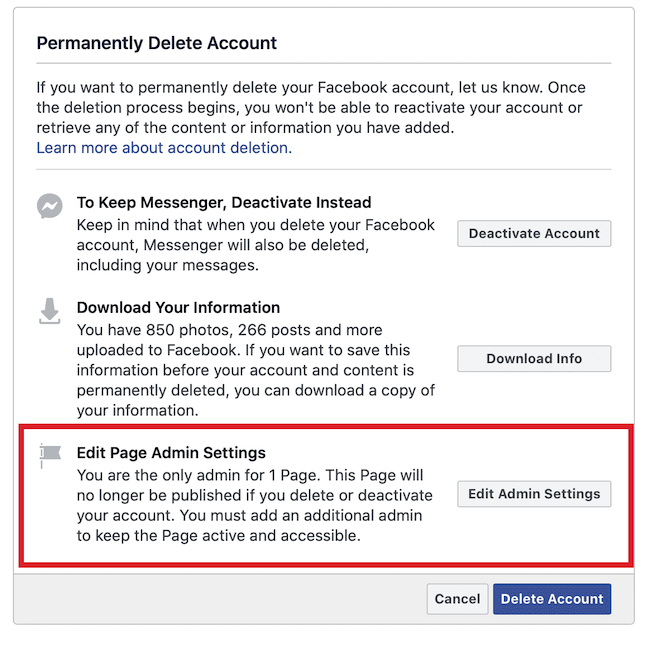Cancel the account deletion dialog
Screen dimensions: 650x646
pos(457,599)
